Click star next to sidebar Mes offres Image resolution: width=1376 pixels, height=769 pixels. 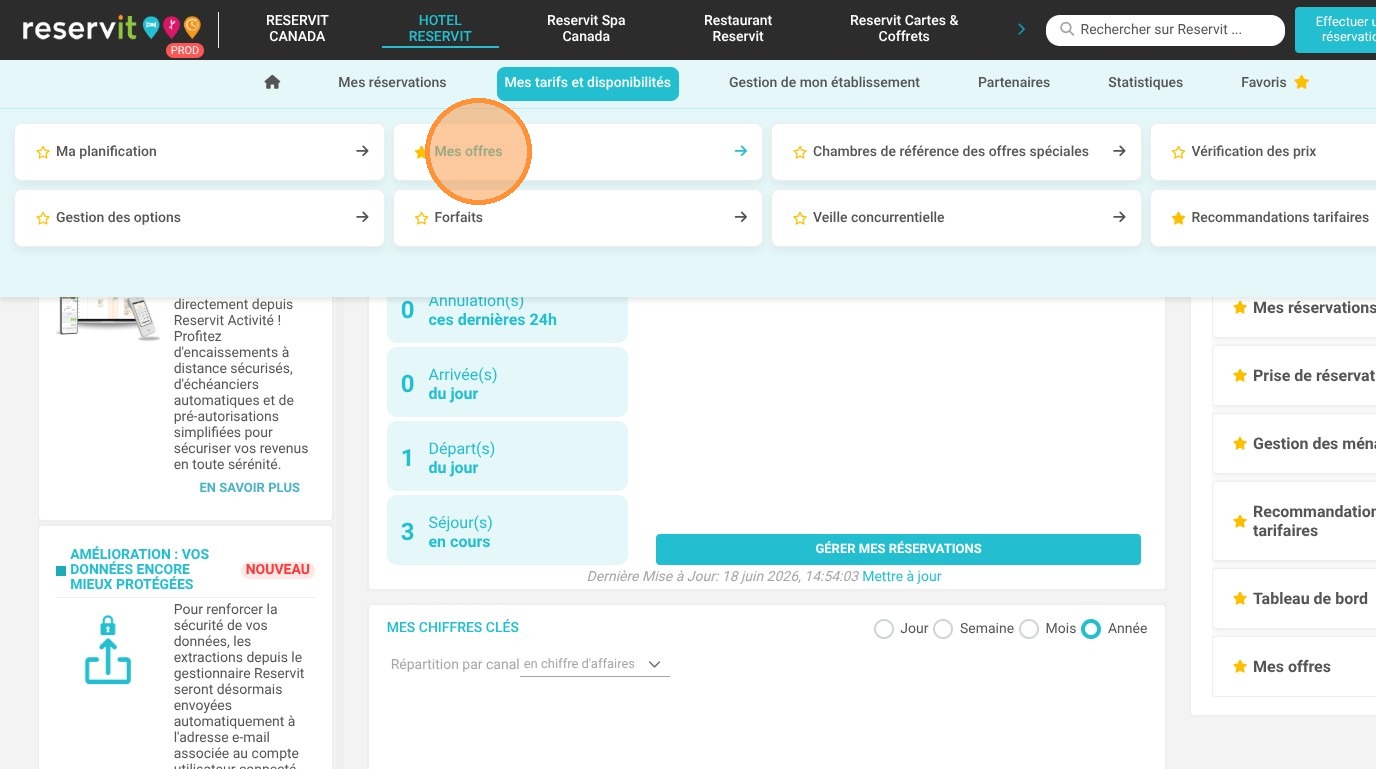[x=1240, y=667]
